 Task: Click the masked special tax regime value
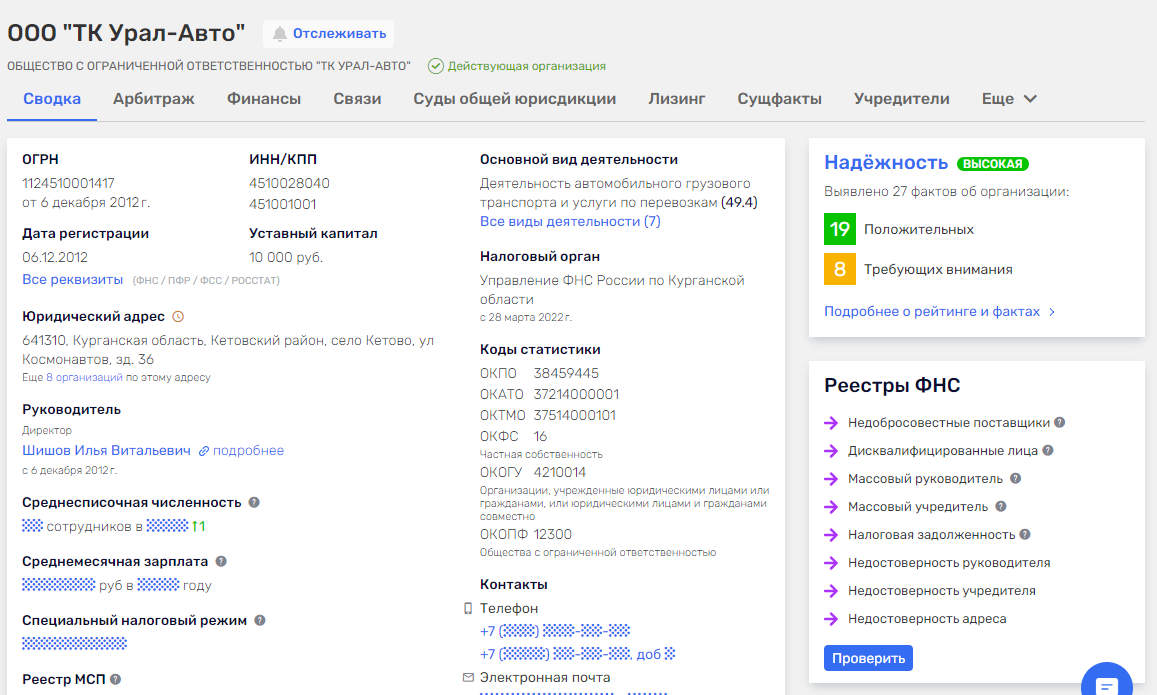[75, 643]
